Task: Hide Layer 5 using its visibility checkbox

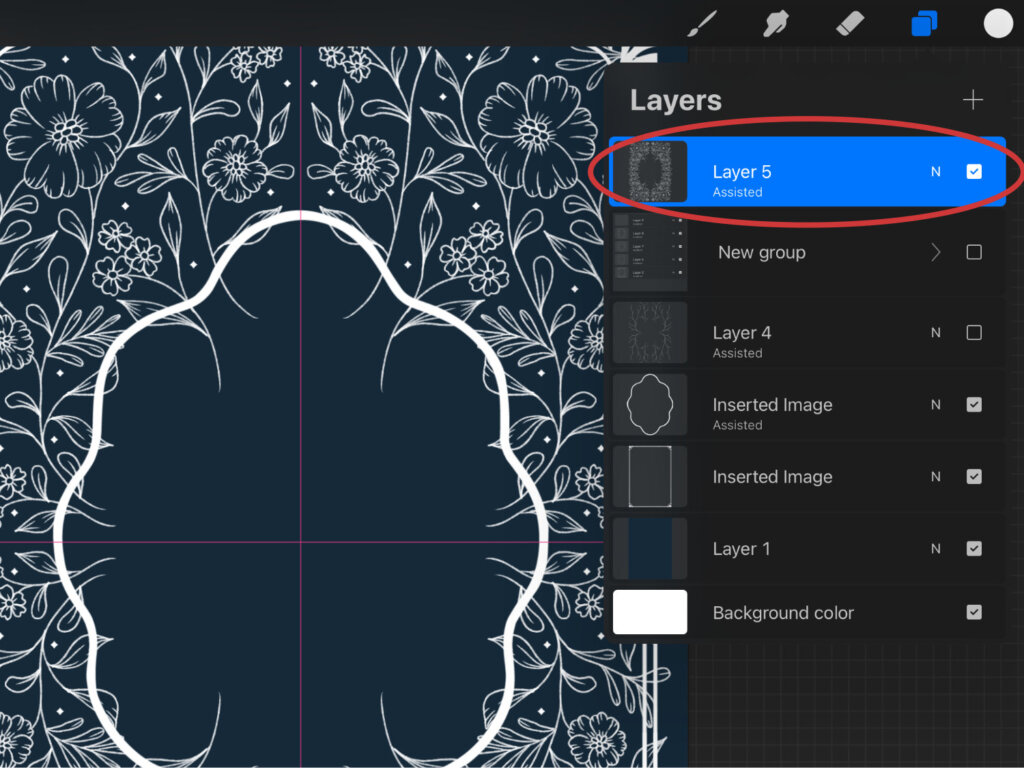Action: (x=974, y=172)
